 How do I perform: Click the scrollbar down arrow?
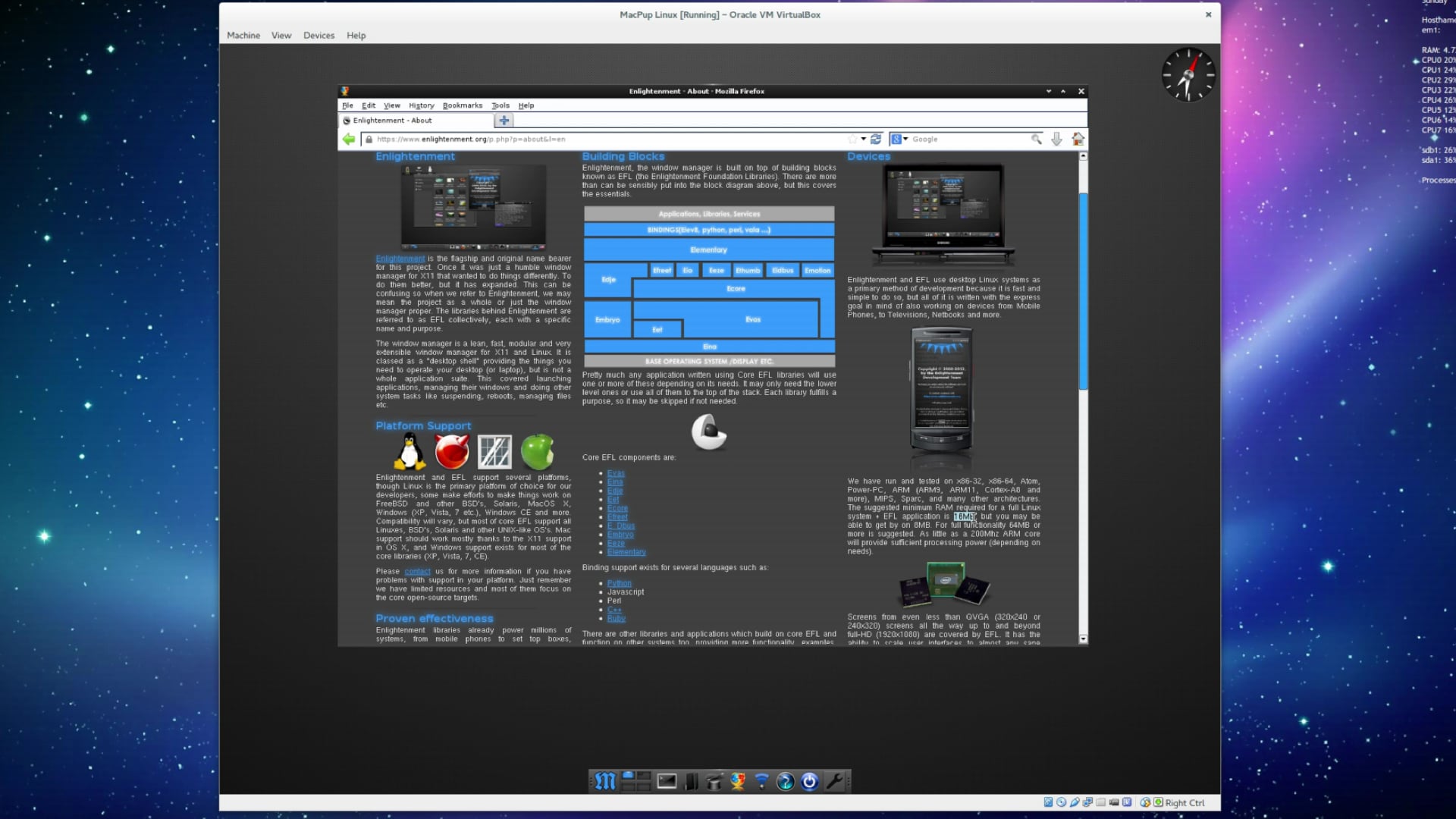1083,639
